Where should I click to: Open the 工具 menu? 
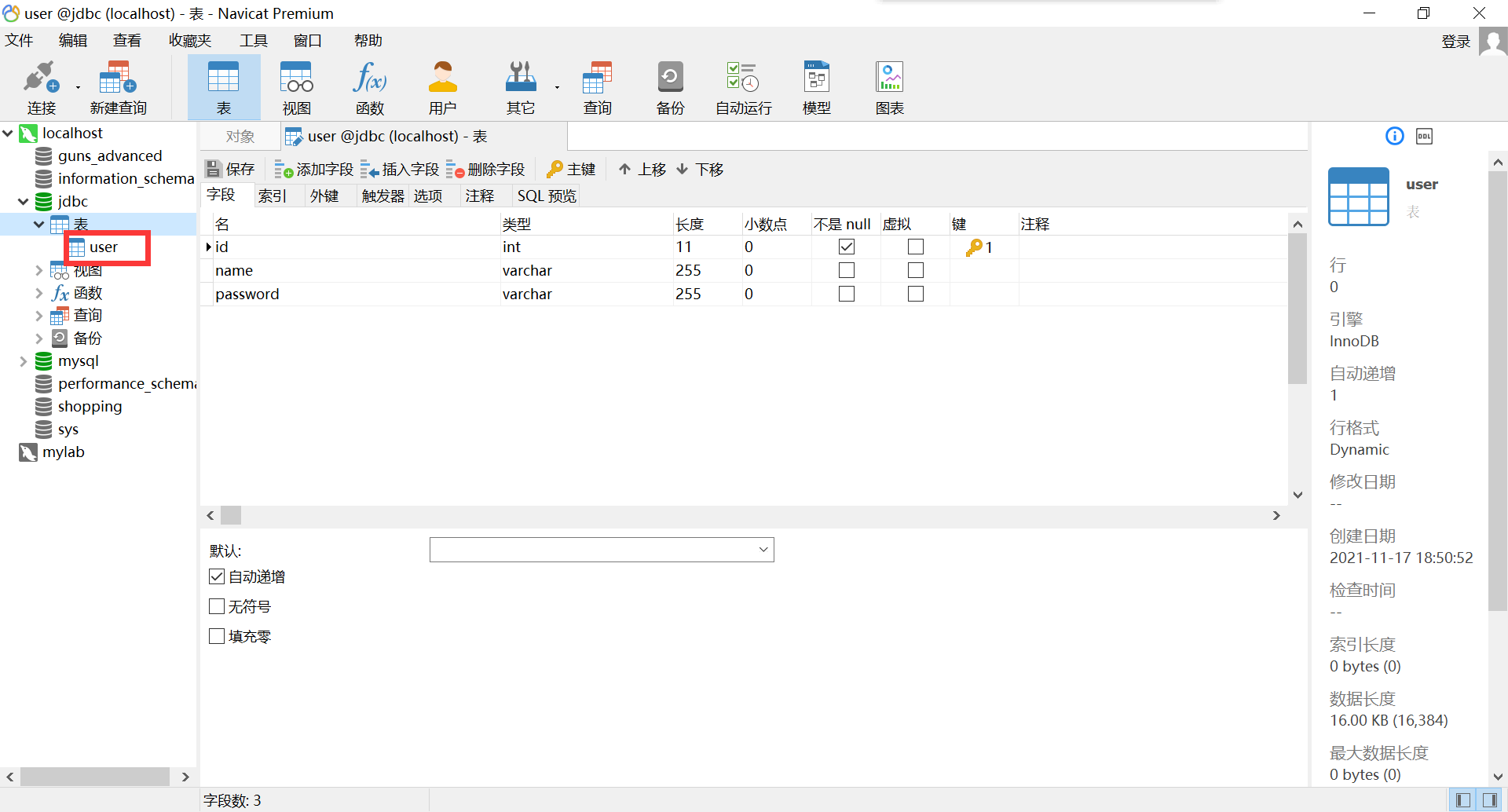[253, 40]
